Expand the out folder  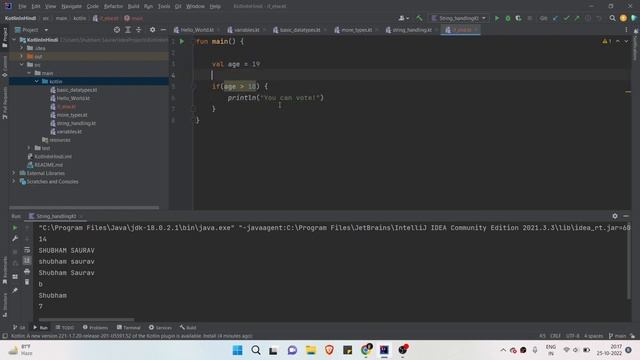point(22,56)
